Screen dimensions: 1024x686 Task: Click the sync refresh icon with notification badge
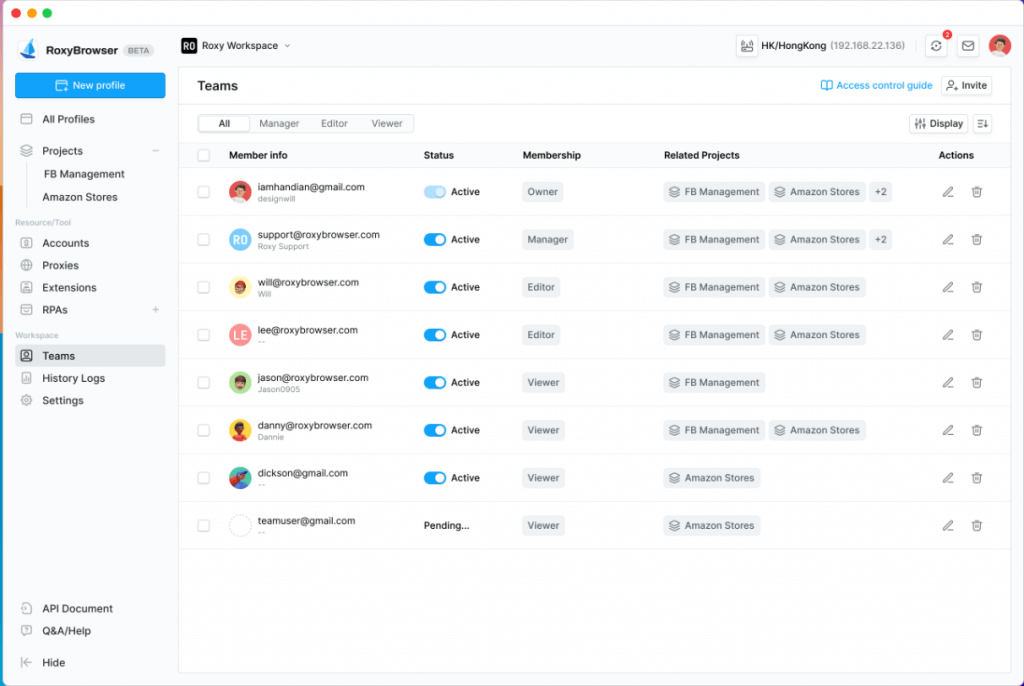936,46
